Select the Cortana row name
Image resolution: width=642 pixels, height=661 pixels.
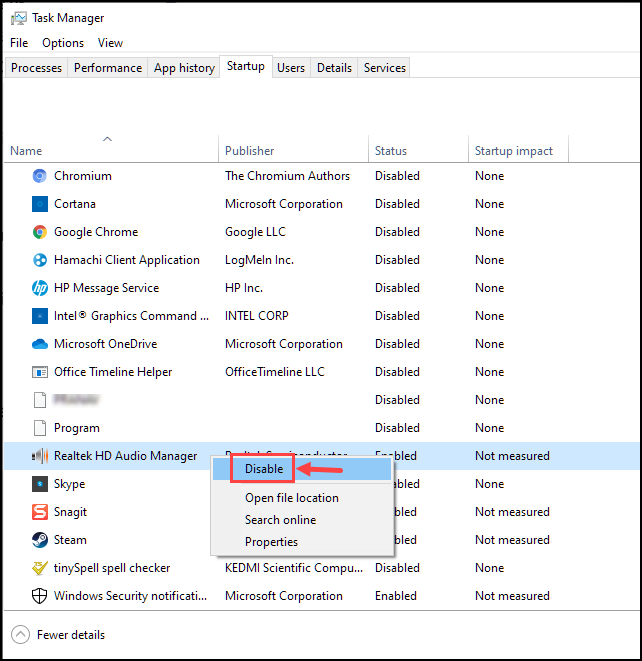pyautogui.click(x=75, y=204)
